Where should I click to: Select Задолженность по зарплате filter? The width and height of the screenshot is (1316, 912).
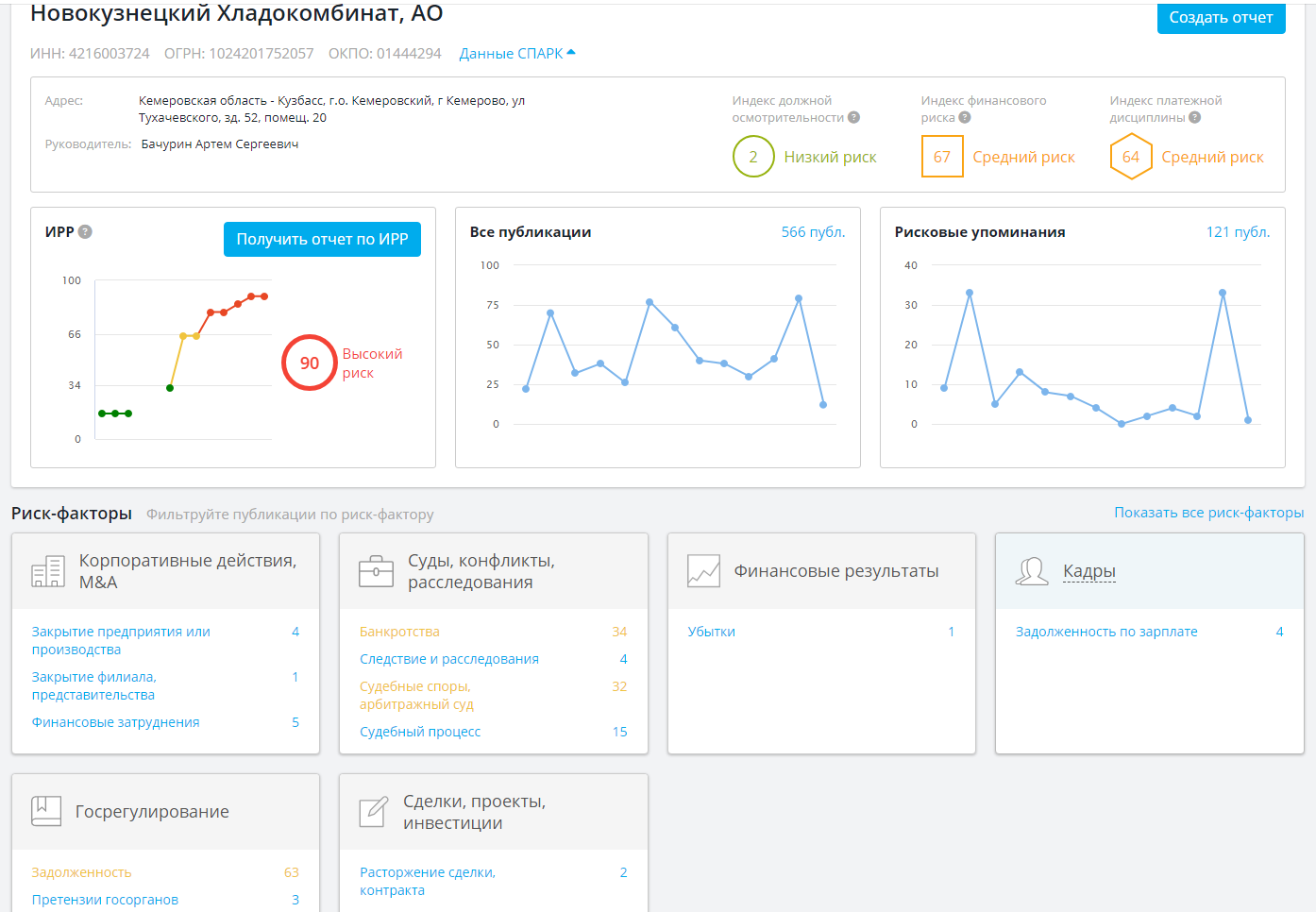(x=1105, y=632)
